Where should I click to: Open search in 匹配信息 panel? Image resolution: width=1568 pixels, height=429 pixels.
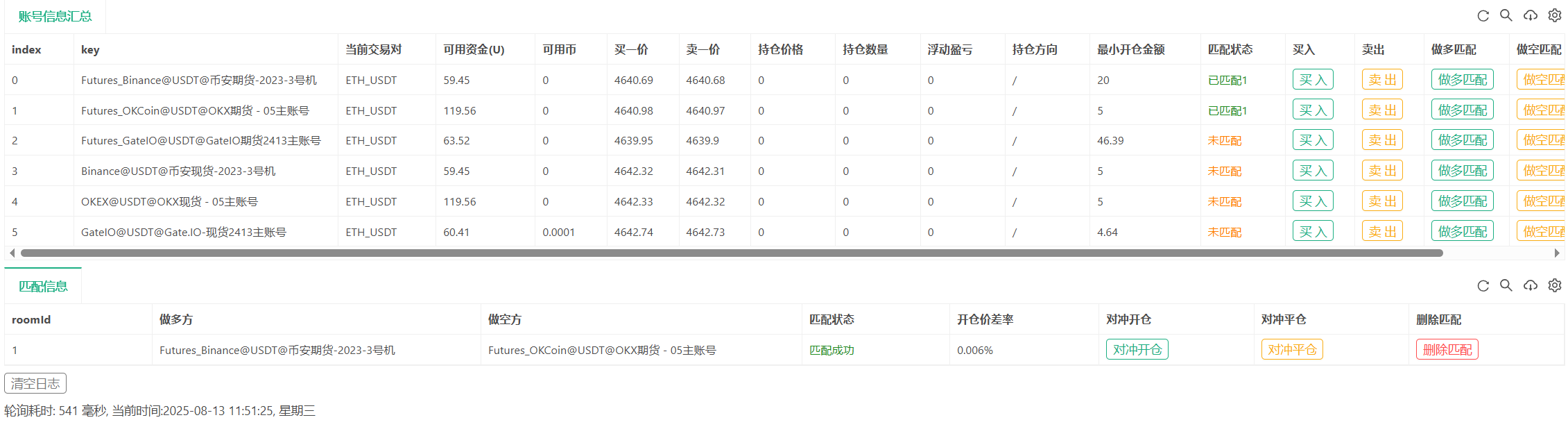click(1506, 285)
